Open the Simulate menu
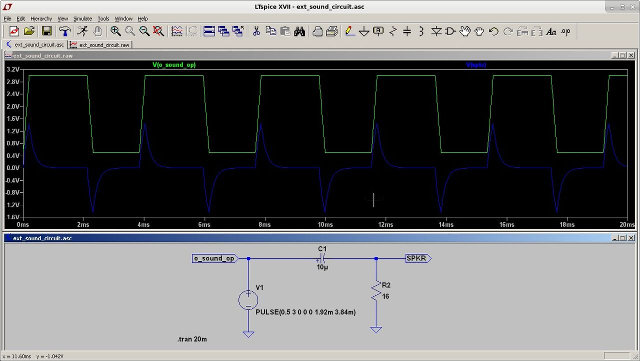The width and height of the screenshot is (640, 361). [x=83, y=19]
